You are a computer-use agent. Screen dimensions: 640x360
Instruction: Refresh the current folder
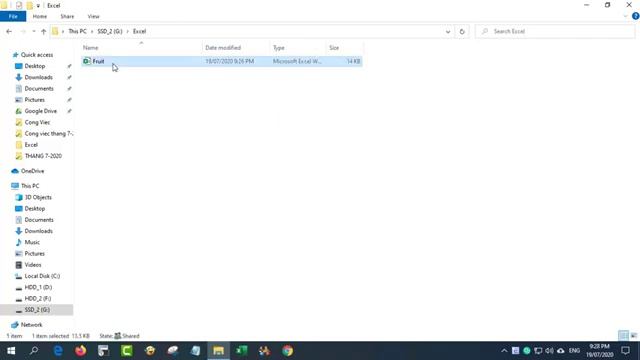tap(462, 31)
